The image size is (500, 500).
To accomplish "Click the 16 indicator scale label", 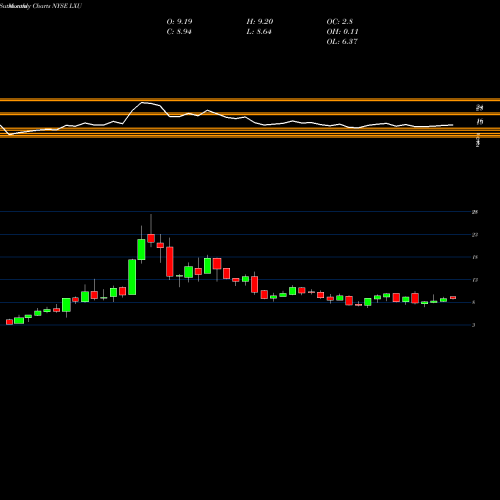I will coord(480,122).
